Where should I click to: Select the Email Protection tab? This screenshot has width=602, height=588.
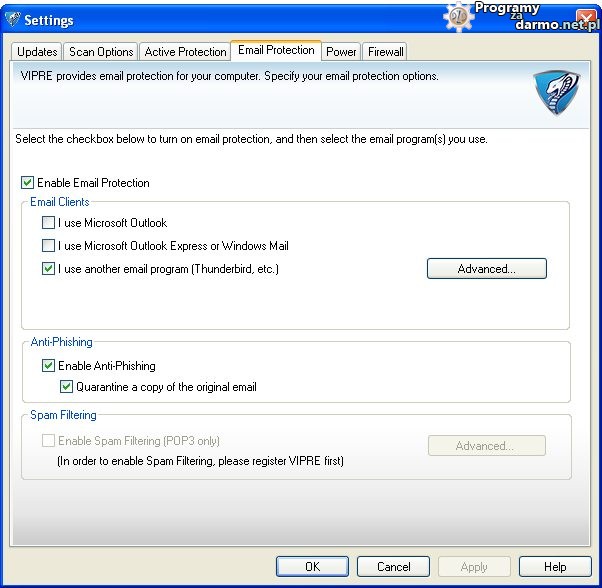point(276,50)
